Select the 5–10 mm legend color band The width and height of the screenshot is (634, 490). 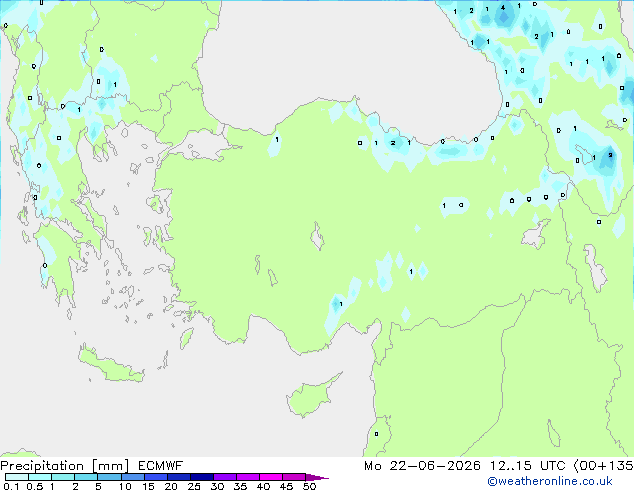click(109, 477)
